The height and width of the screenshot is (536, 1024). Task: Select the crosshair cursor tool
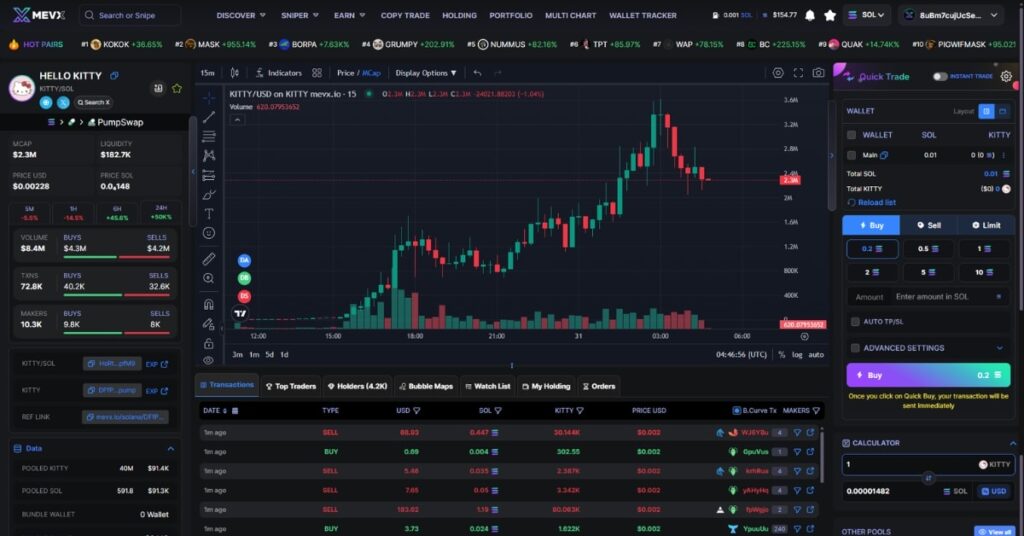208,98
